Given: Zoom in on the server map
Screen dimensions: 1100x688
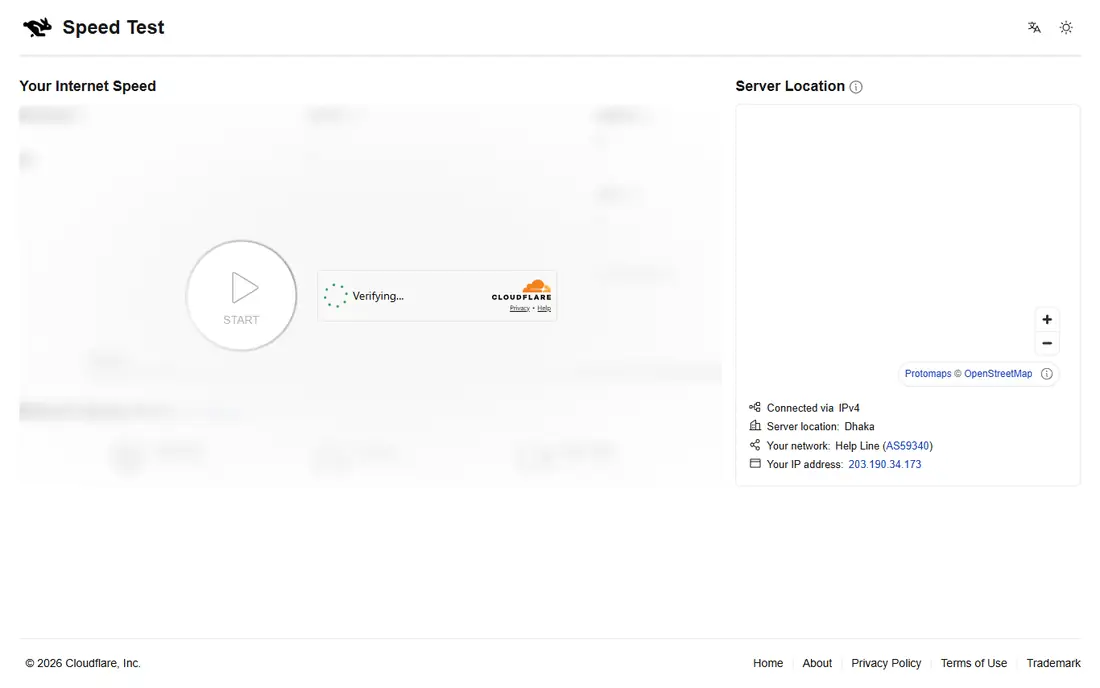Looking at the screenshot, I should click(x=1047, y=320).
